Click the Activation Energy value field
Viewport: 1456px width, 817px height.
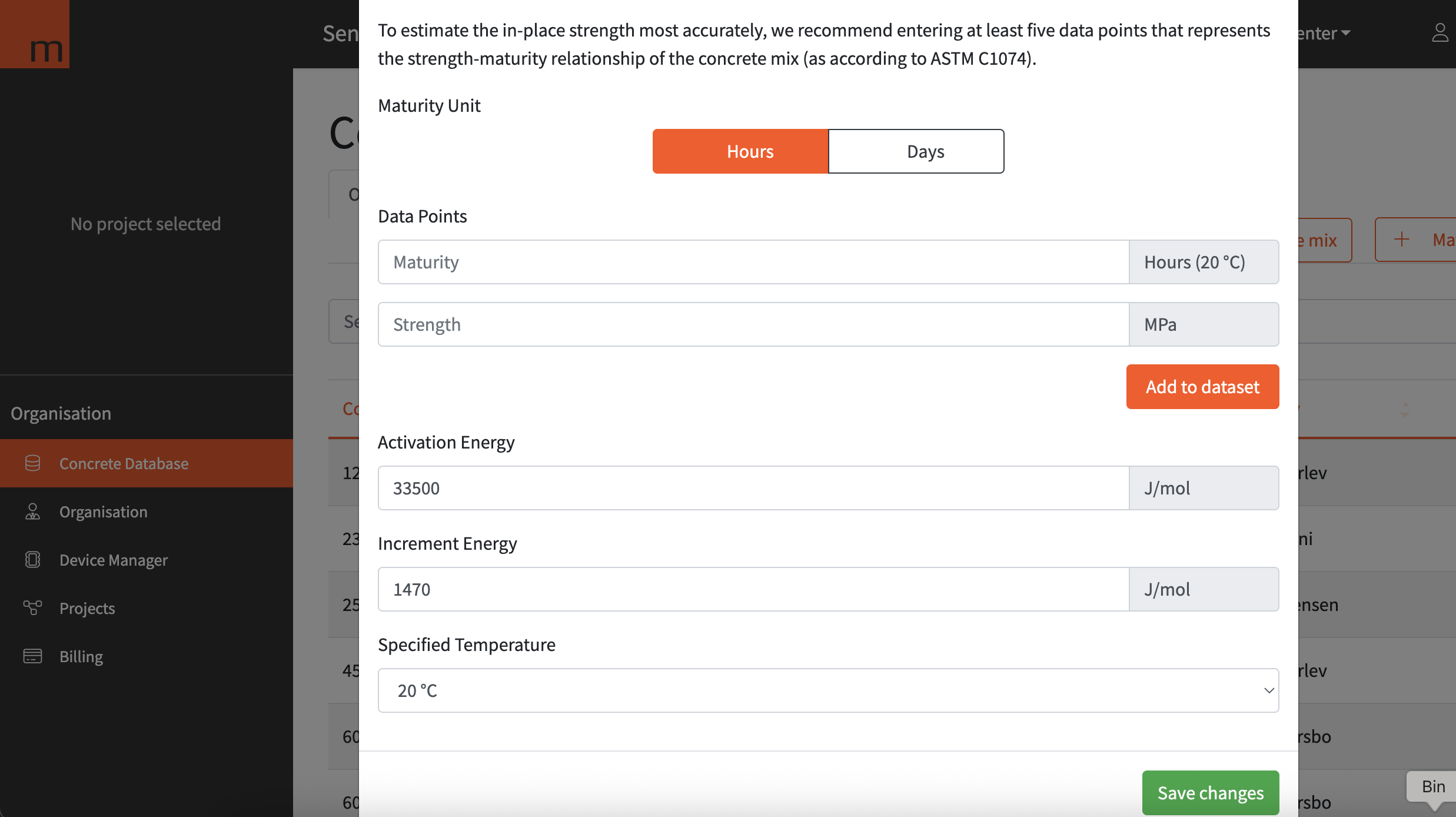click(x=753, y=488)
